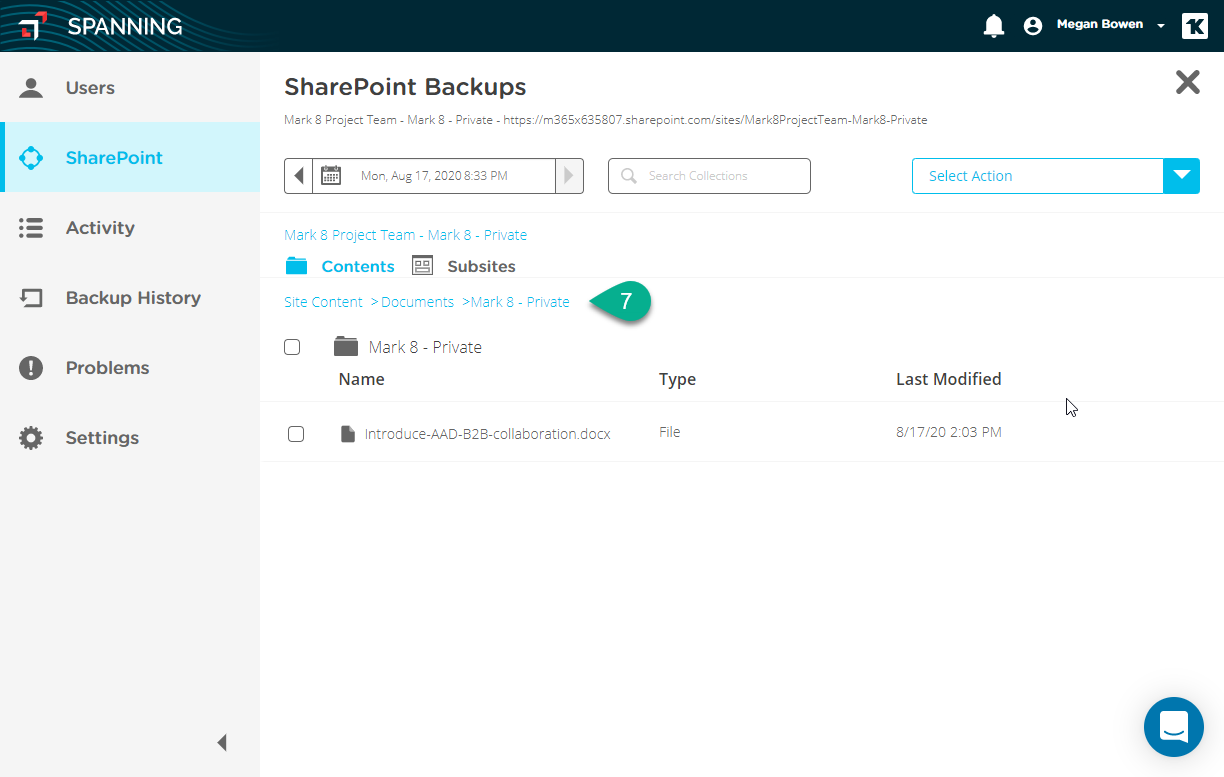
Task: Click the Mark 8 - Private folder name
Action: click(x=425, y=347)
